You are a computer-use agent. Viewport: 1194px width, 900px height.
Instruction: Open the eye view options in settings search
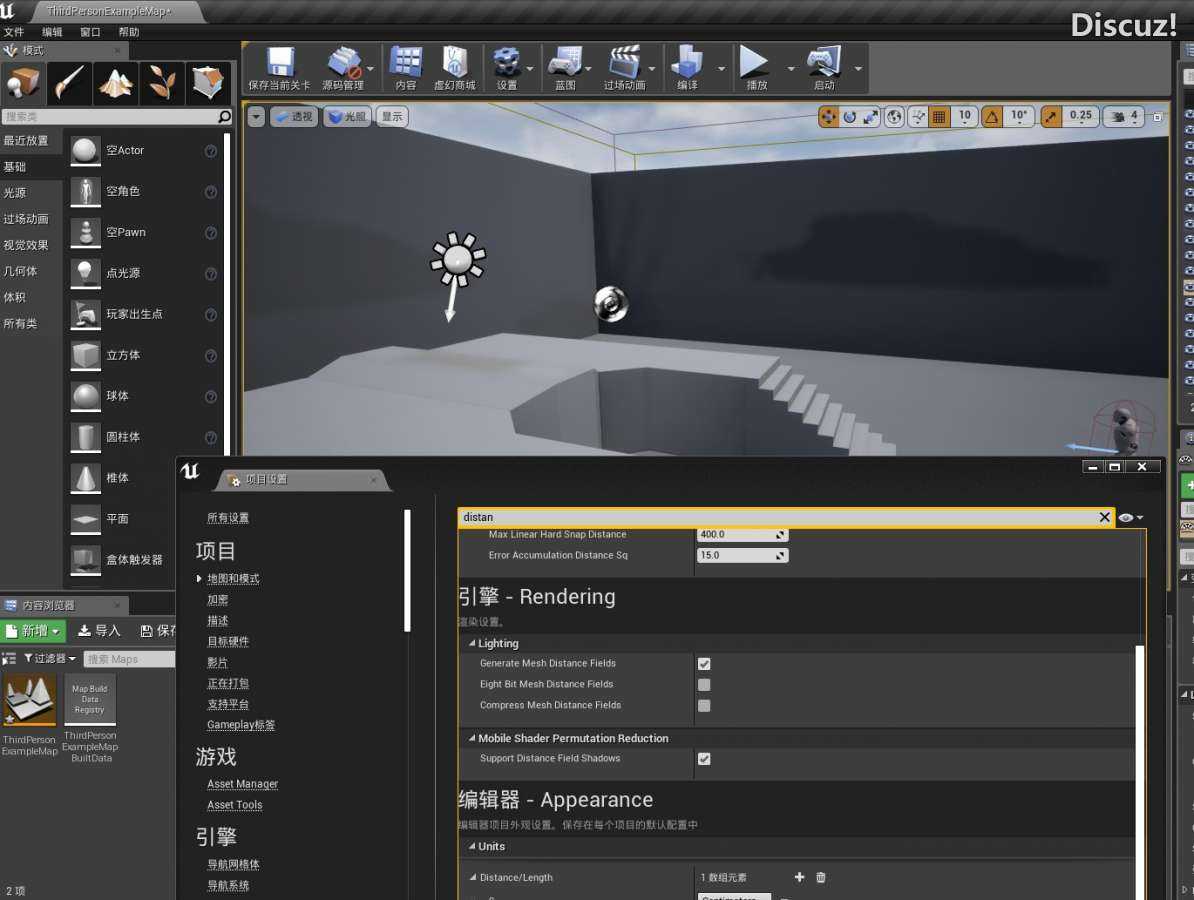[1131, 518]
